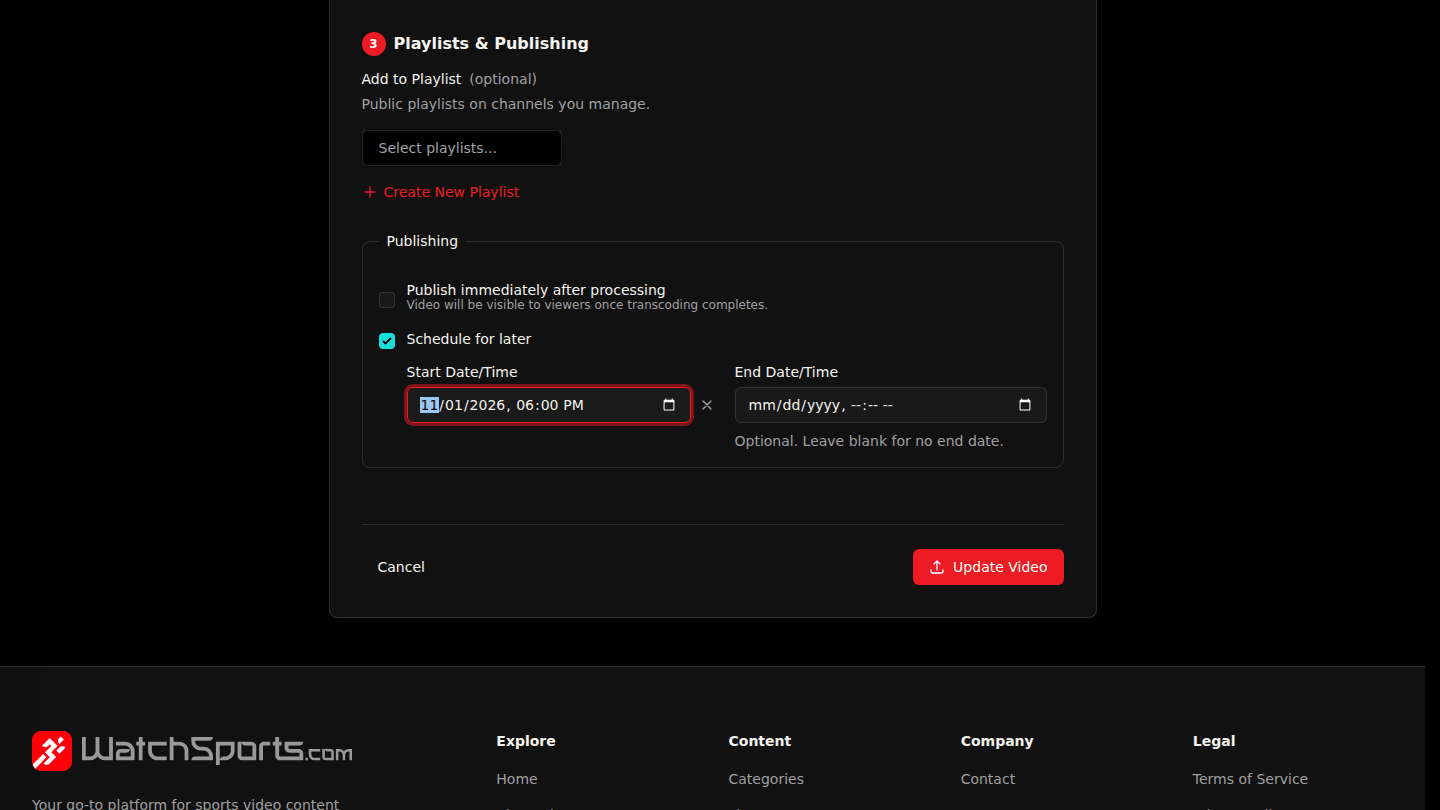The image size is (1440, 810).
Task: Click the Publish immediately after processing label
Action: (x=536, y=290)
